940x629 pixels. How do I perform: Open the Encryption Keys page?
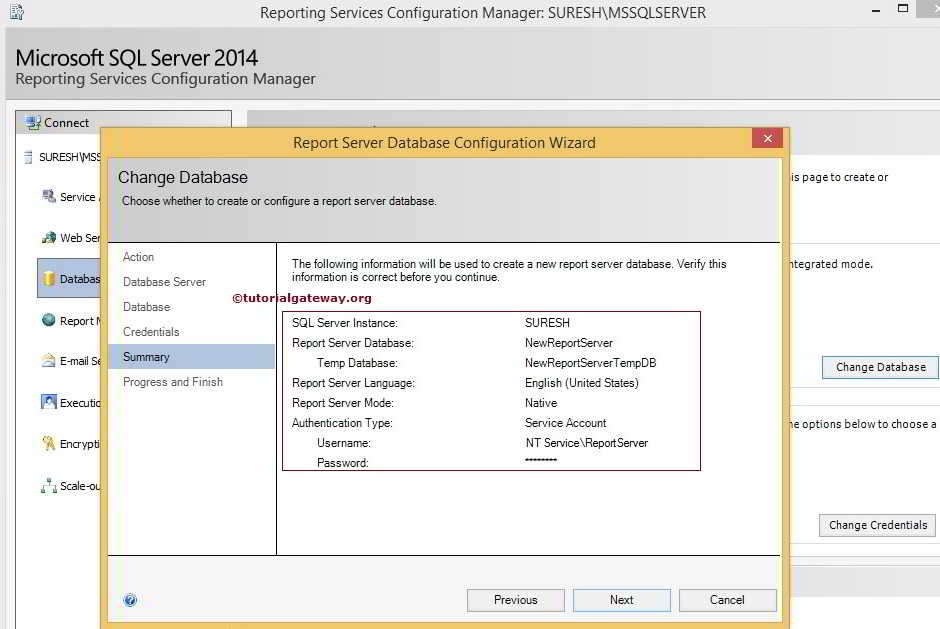(x=74, y=442)
